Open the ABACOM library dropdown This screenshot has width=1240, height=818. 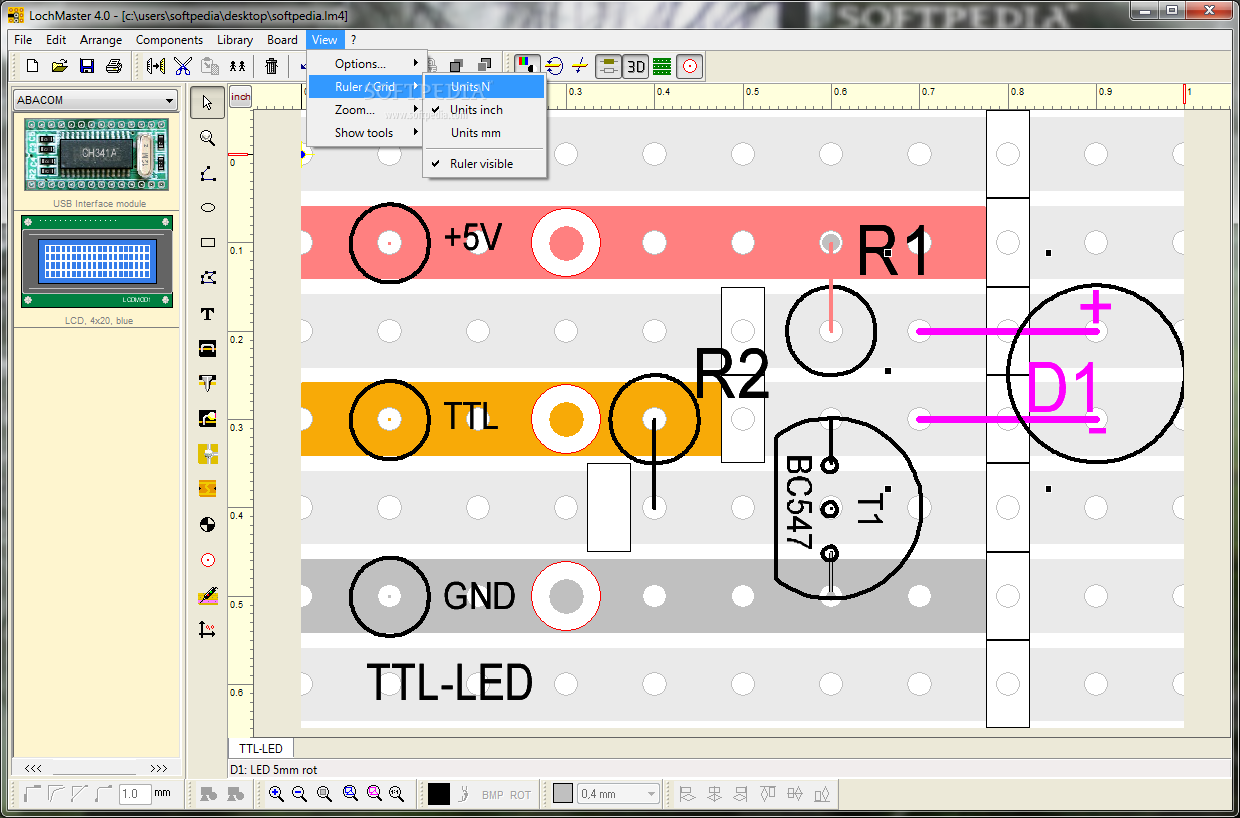[x=95, y=100]
